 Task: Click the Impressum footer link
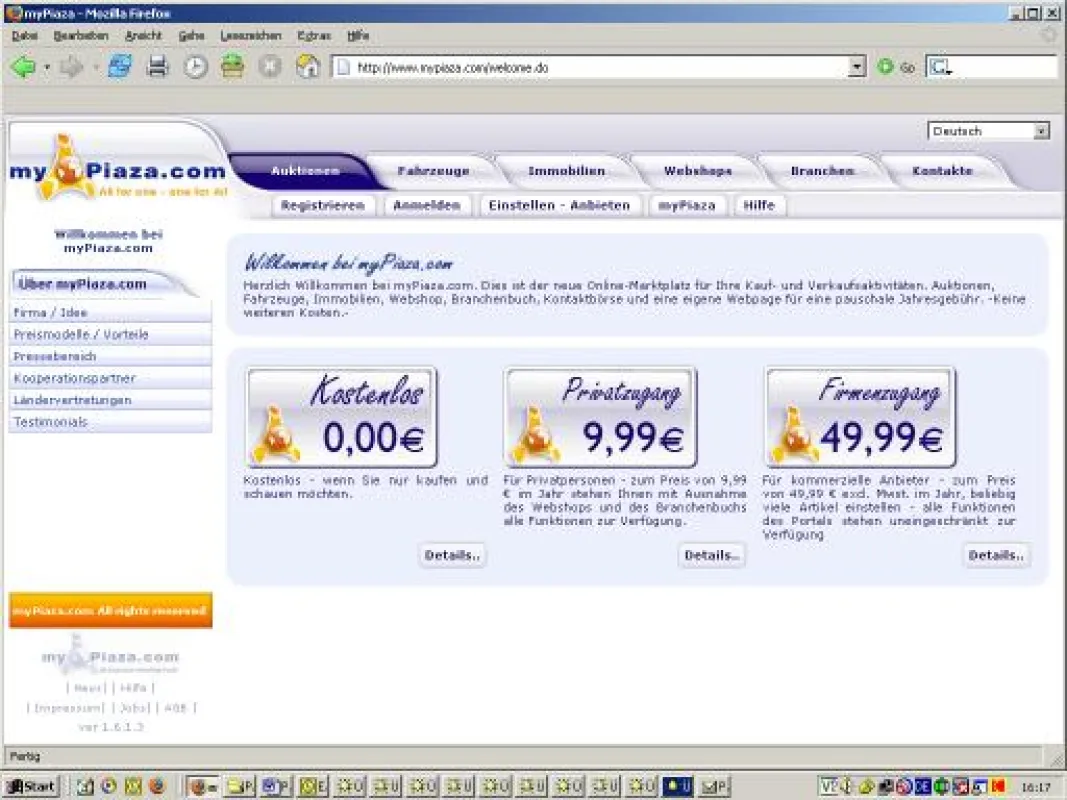[x=69, y=708]
